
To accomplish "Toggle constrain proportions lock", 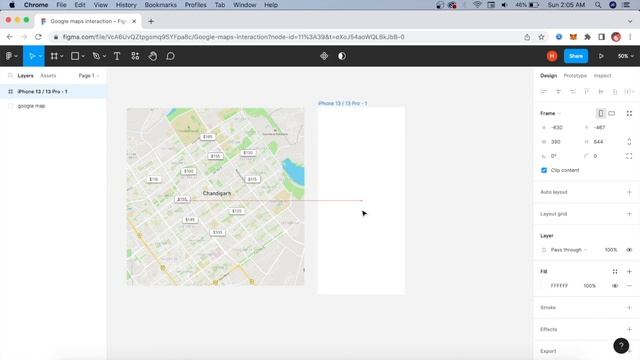I will pyautogui.click(x=629, y=142).
